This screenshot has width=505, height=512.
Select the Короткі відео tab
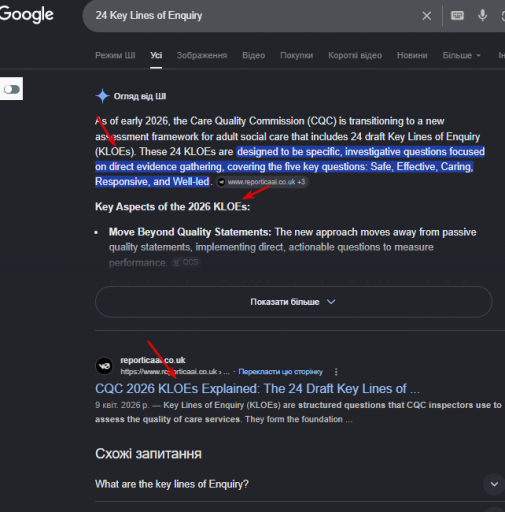coord(355,55)
